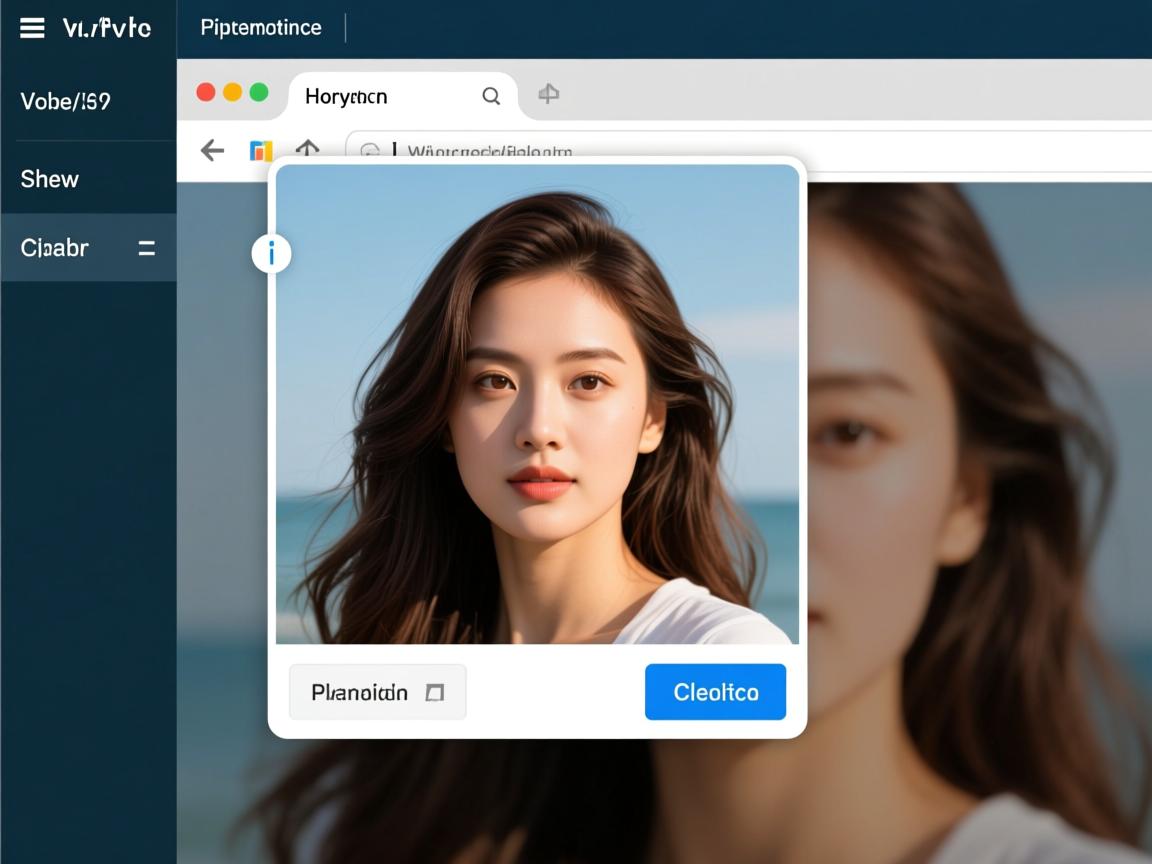Expand the Ciabr item using its equals icon
The width and height of the screenshot is (1152, 864).
click(x=146, y=248)
